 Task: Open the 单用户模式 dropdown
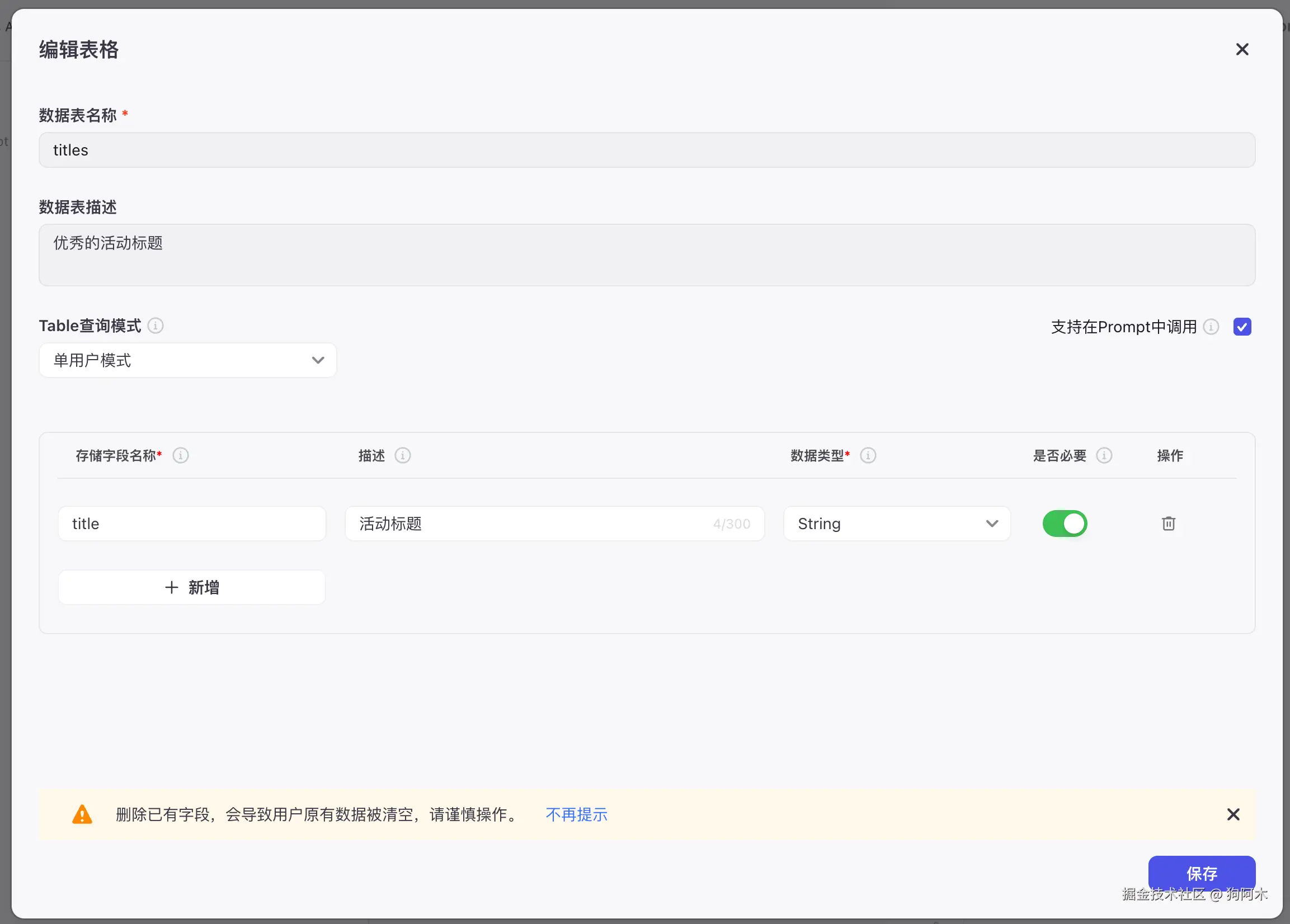point(188,361)
